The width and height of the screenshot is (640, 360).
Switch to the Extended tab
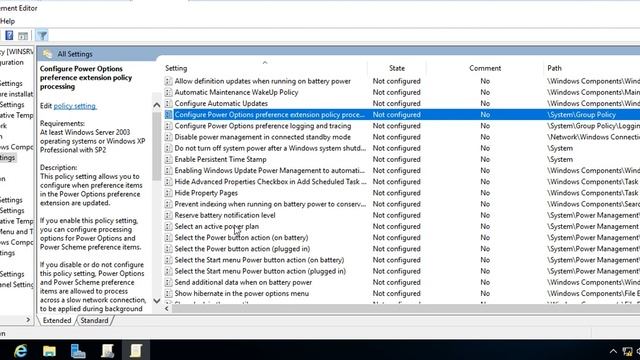(57, 320)
